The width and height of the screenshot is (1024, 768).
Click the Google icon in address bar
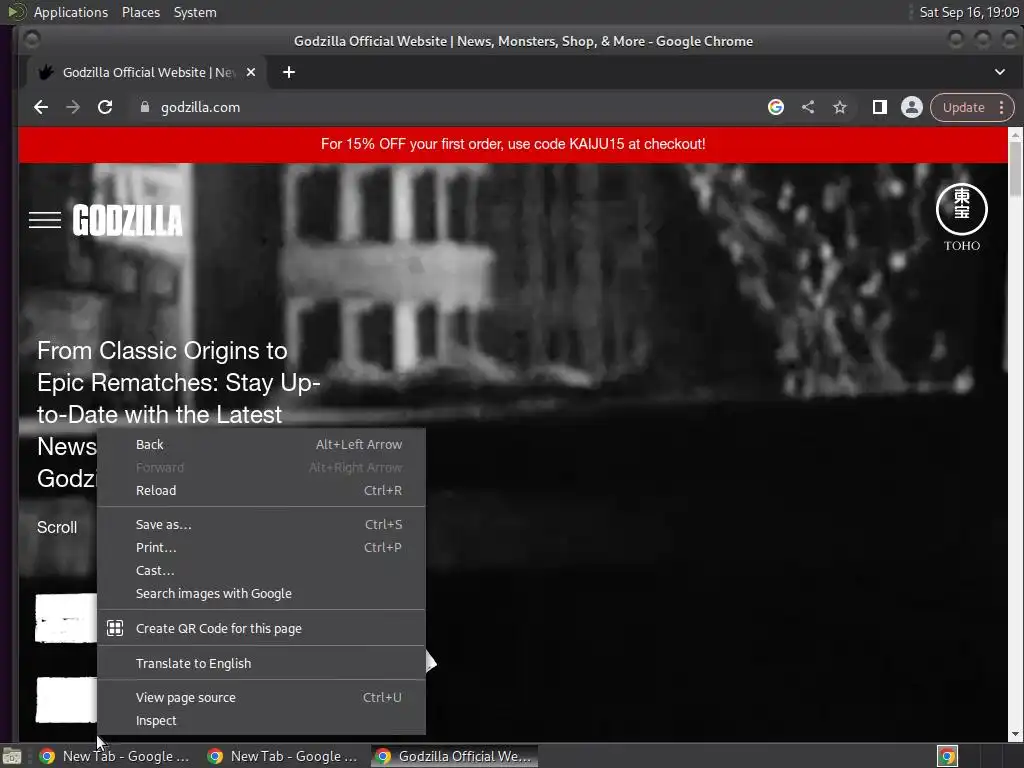click(775, 107)
